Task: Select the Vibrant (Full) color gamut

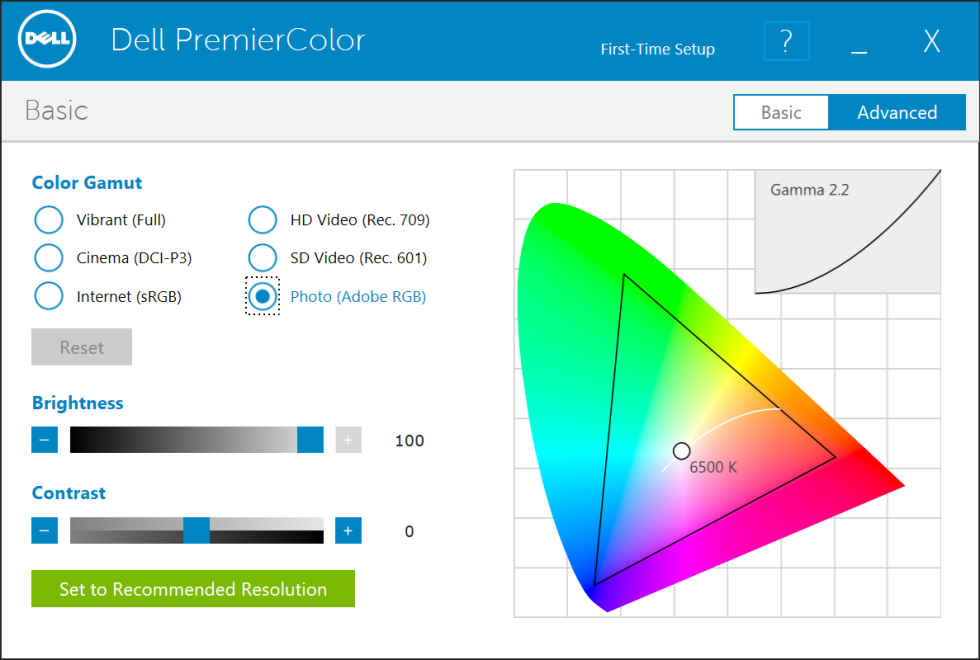Action: coord(48,219)
